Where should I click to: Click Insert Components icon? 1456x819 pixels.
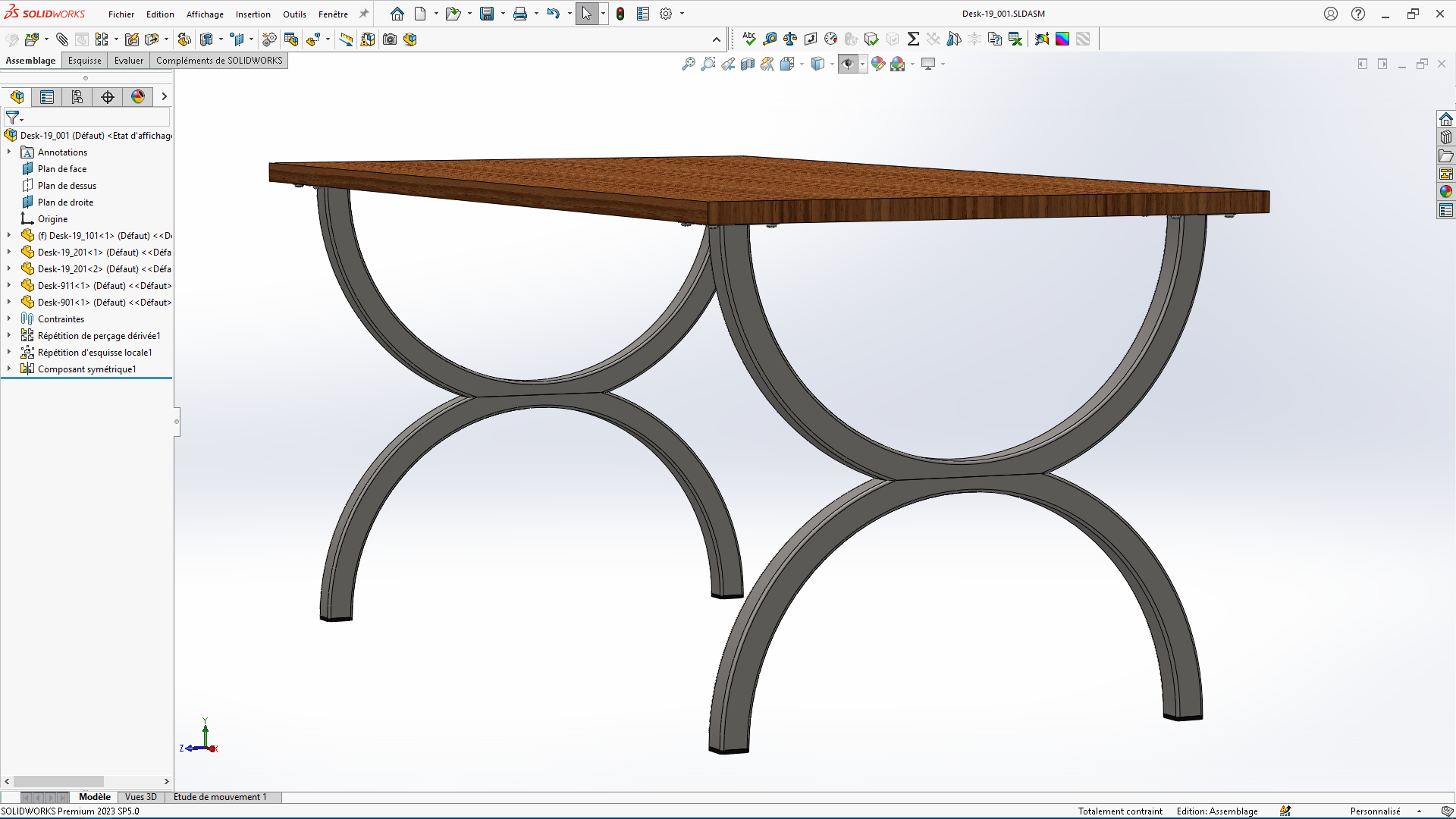(x=32, y=39)
